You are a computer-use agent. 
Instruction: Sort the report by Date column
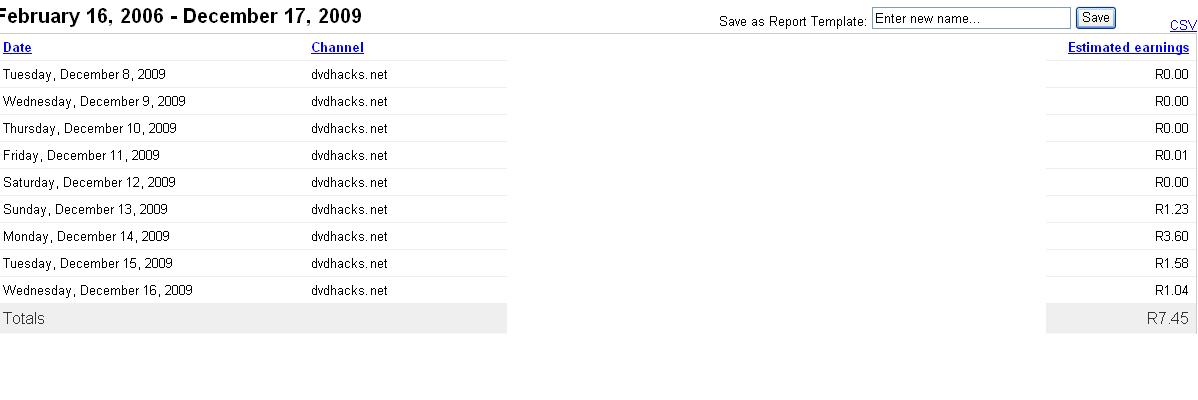pos(17,47)
